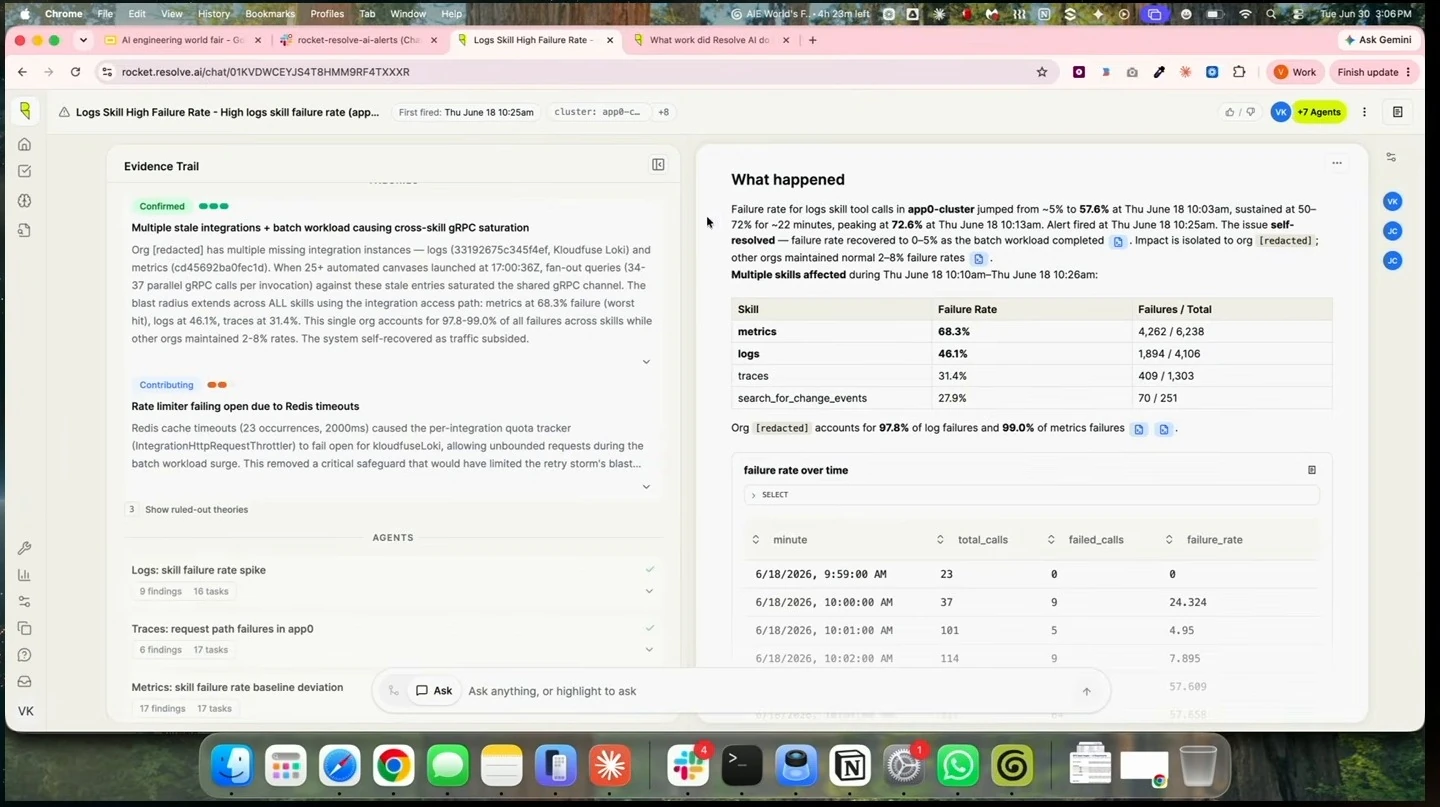1440x807 pixels.
Task: Click the filter sliders icon right of report
Action: coord(1391,157)
